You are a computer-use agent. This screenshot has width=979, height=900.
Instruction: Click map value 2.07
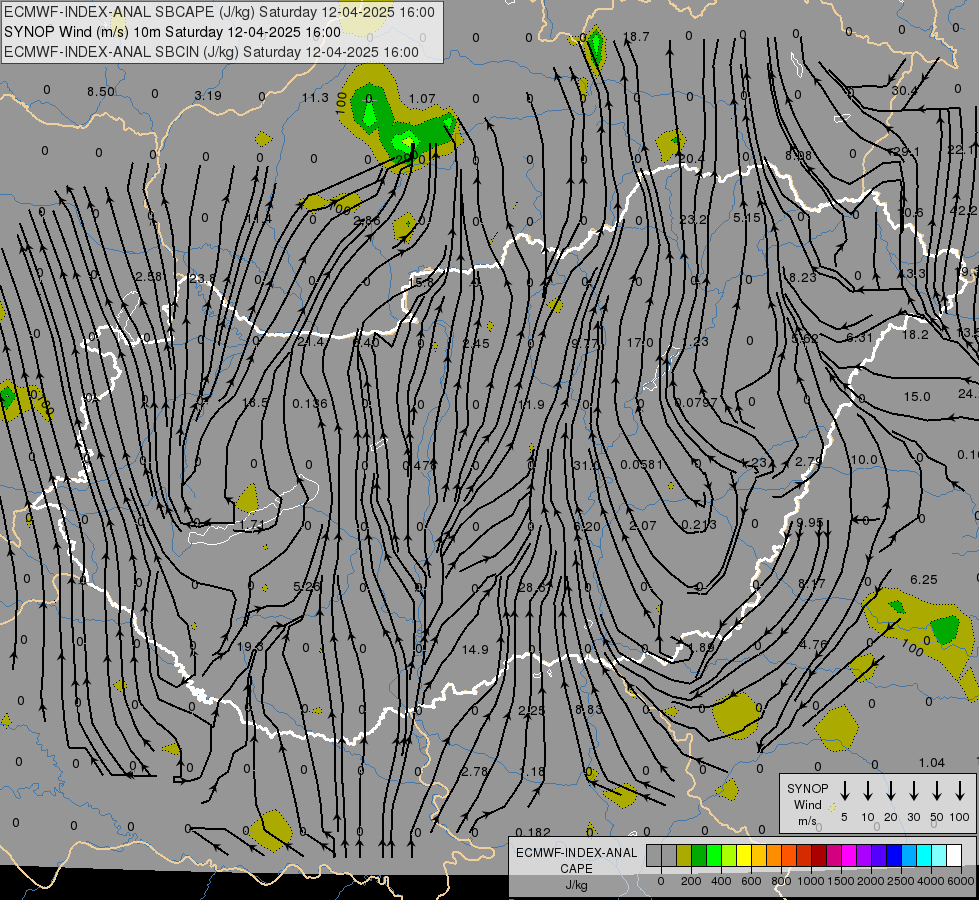[x=642, y=525]
